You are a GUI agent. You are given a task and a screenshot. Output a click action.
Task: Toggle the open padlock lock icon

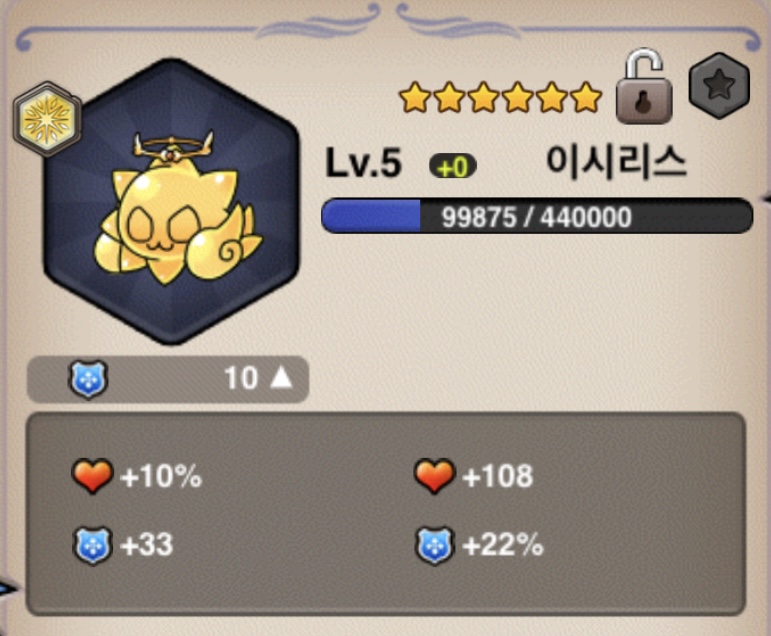644,86
